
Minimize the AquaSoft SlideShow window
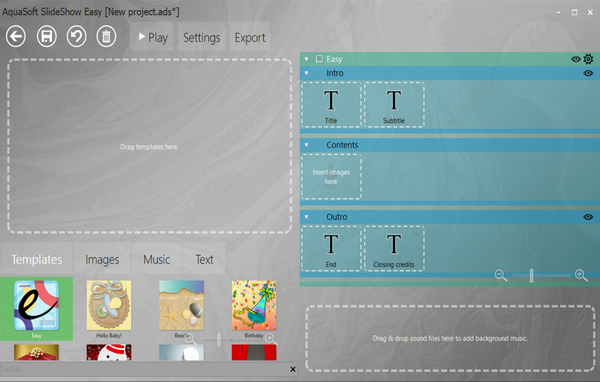[558, 13]
